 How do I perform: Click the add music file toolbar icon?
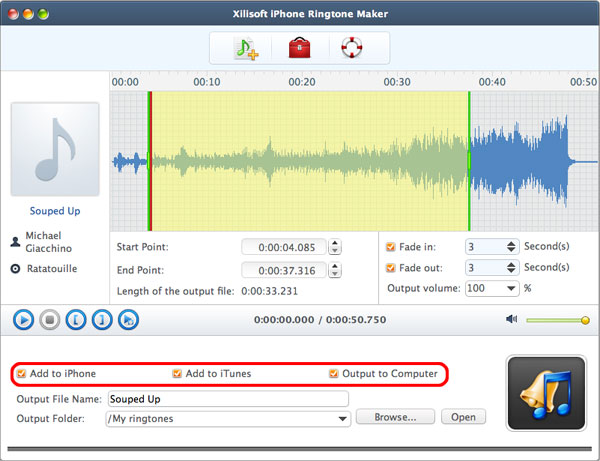point(246,48)
